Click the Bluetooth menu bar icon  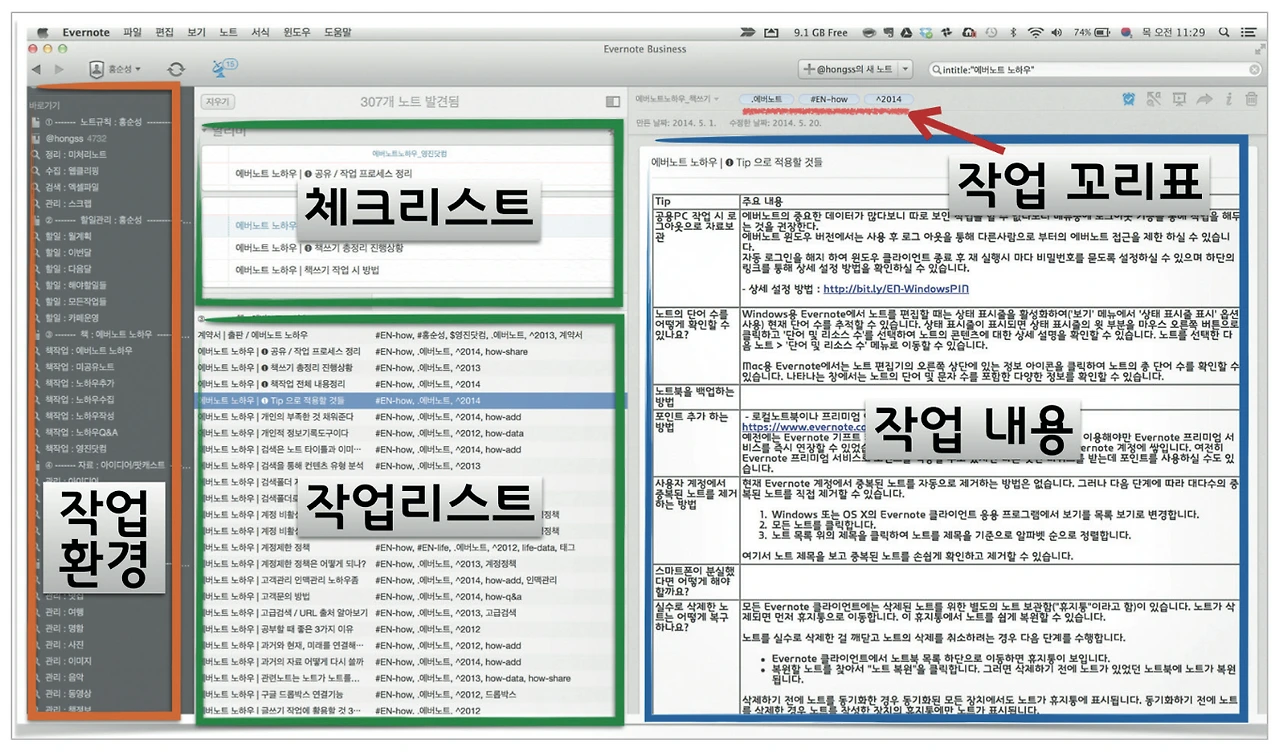coord(1012,32)
